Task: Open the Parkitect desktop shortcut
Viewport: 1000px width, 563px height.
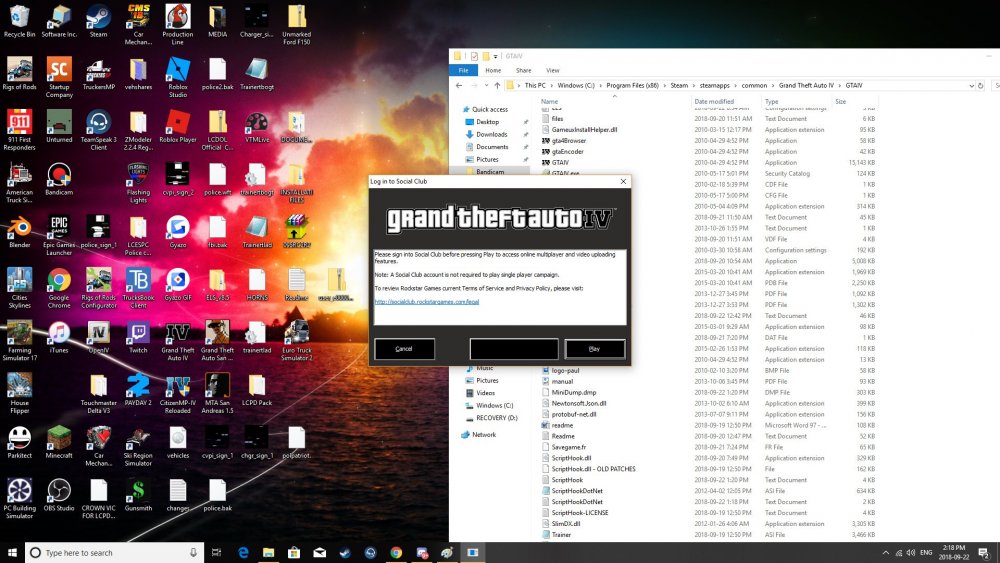Action: tap(19, 442)
